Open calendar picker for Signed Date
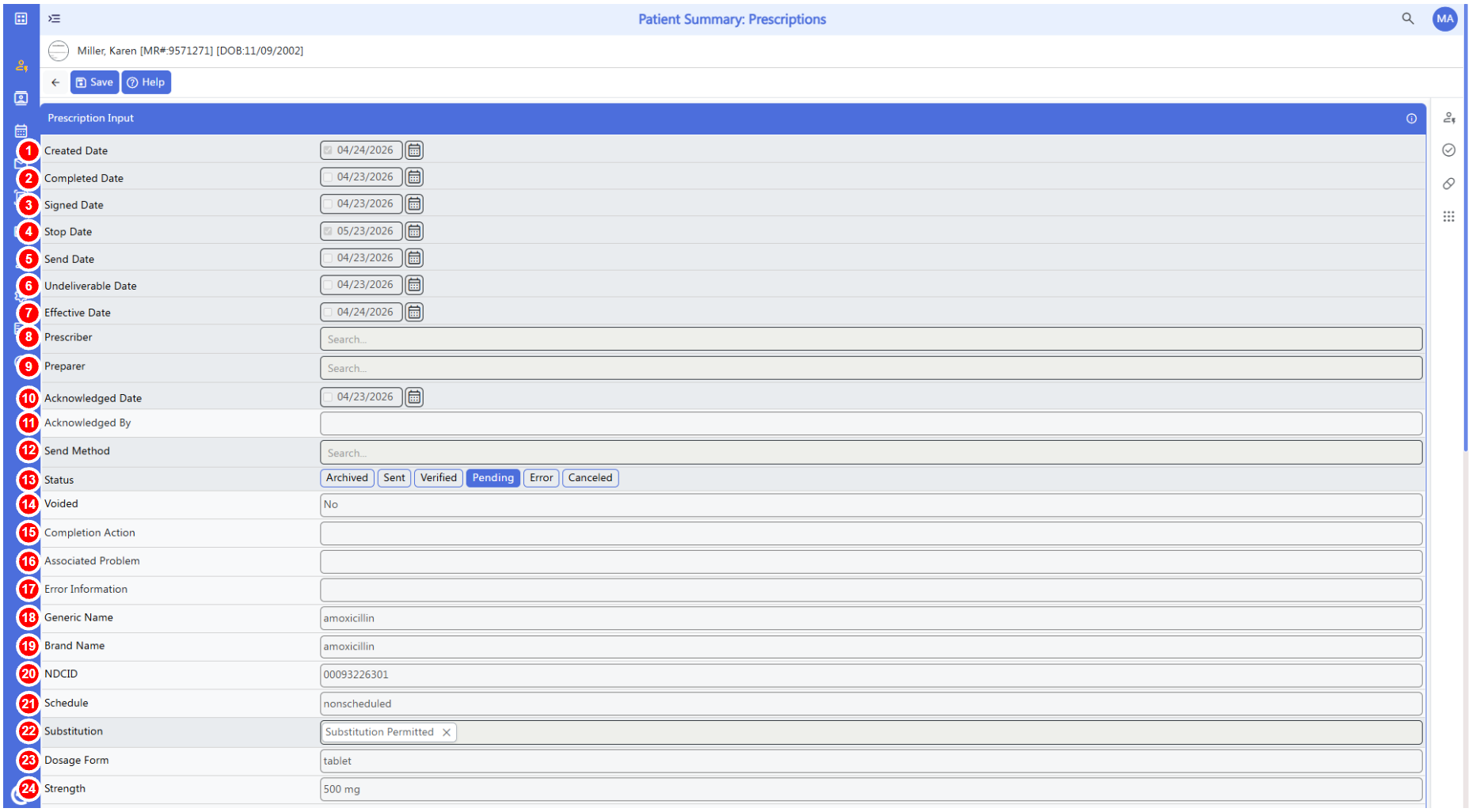 (414, 204)
